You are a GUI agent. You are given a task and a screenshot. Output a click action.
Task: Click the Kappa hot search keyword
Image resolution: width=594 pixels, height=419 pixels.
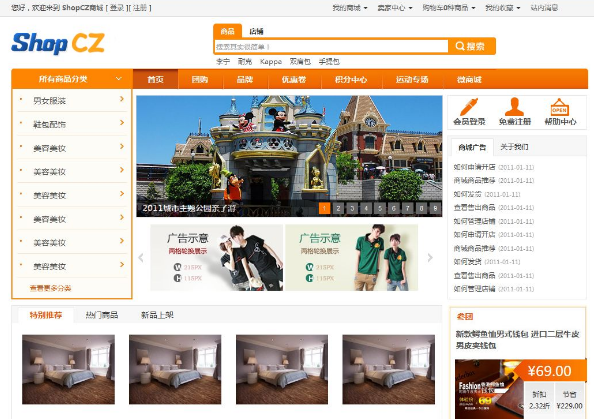pyautogui.click(x=271, y=61)
